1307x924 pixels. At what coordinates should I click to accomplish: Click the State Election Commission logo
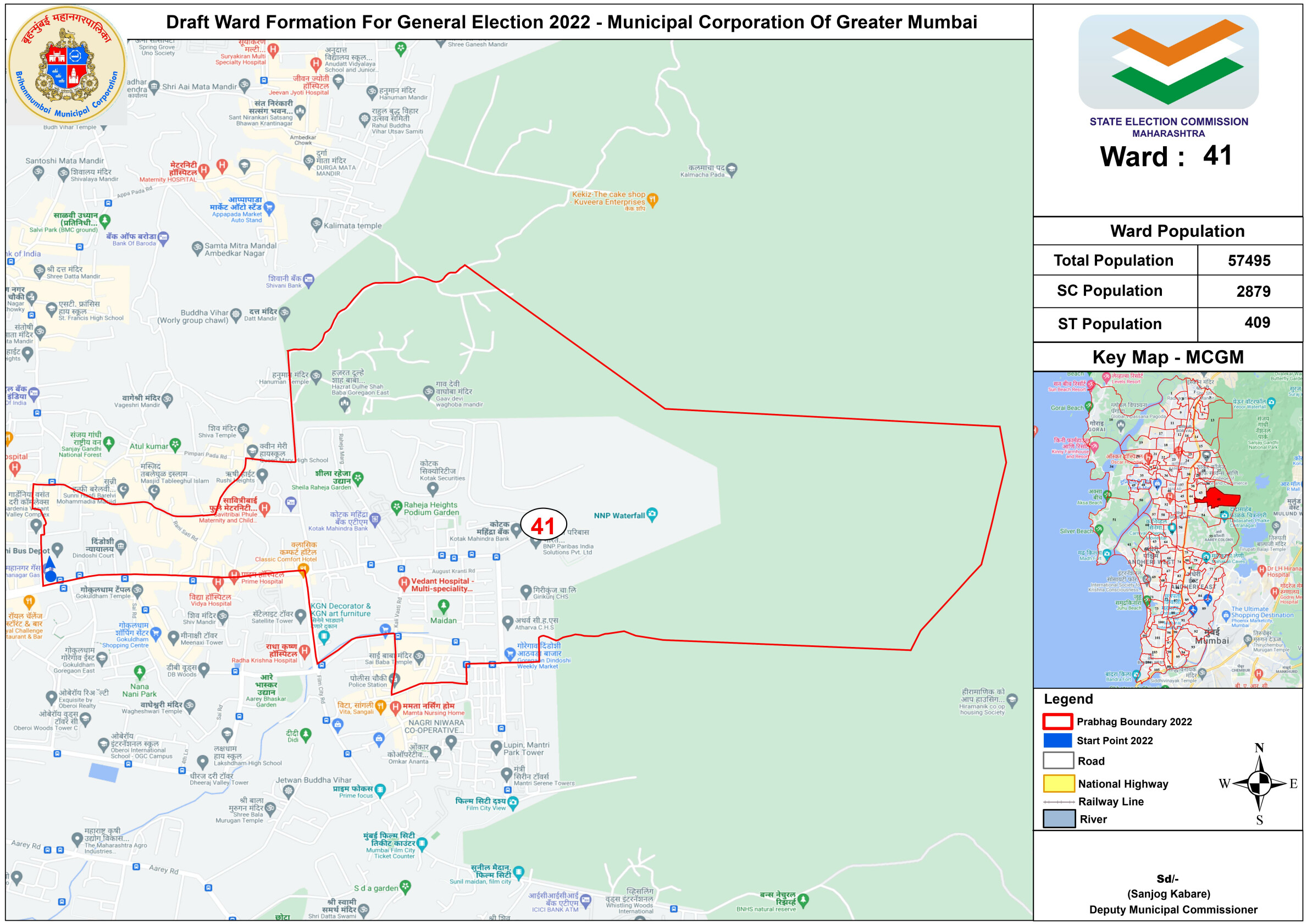[1168, 62]
